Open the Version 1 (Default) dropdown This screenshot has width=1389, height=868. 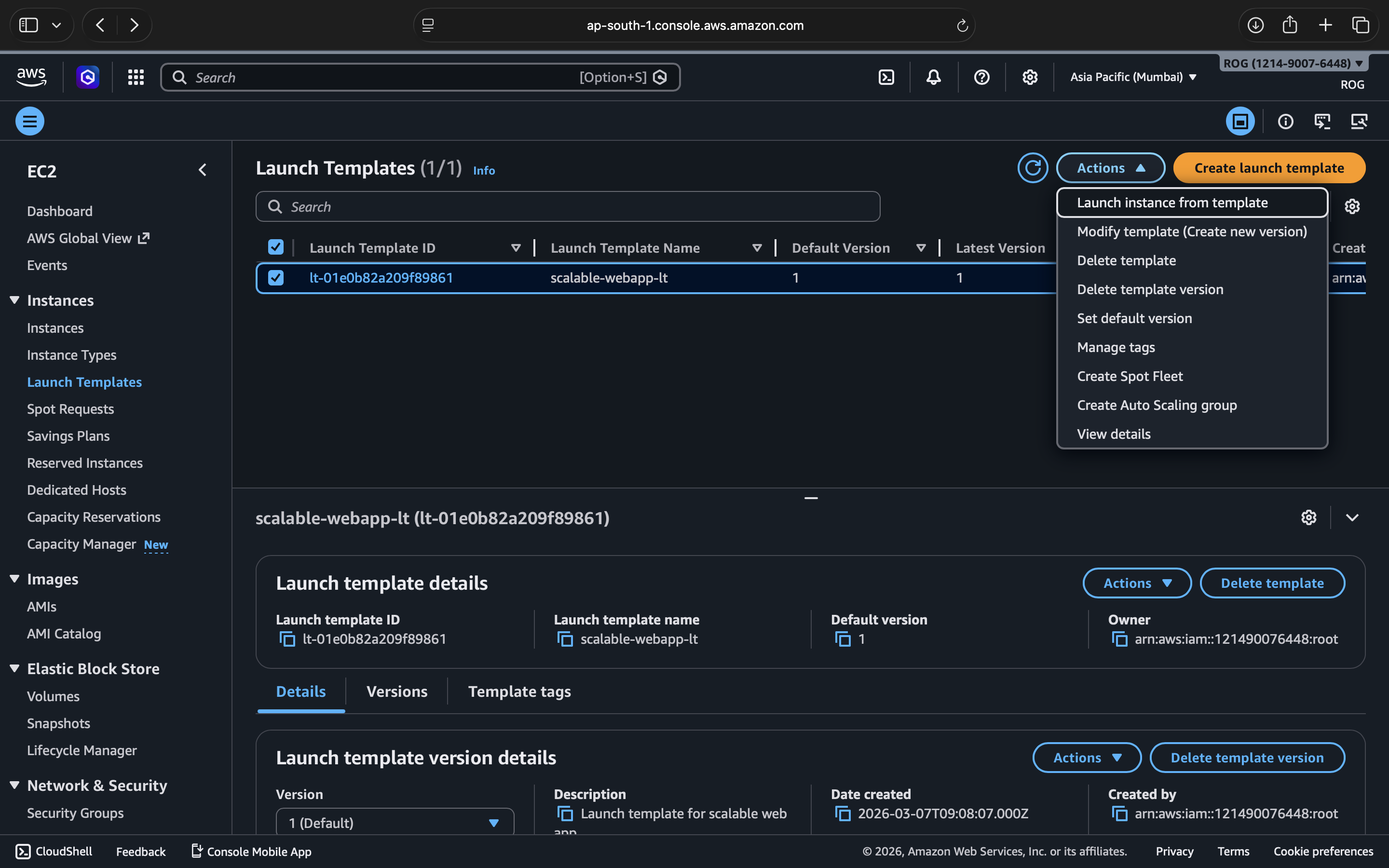[x=395, y=823]
